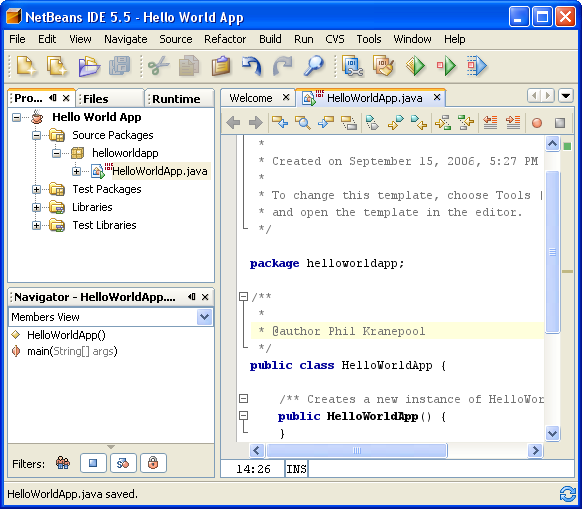Open the Members View dropdown
Screen dimensions: 582x509
[205, 317]
